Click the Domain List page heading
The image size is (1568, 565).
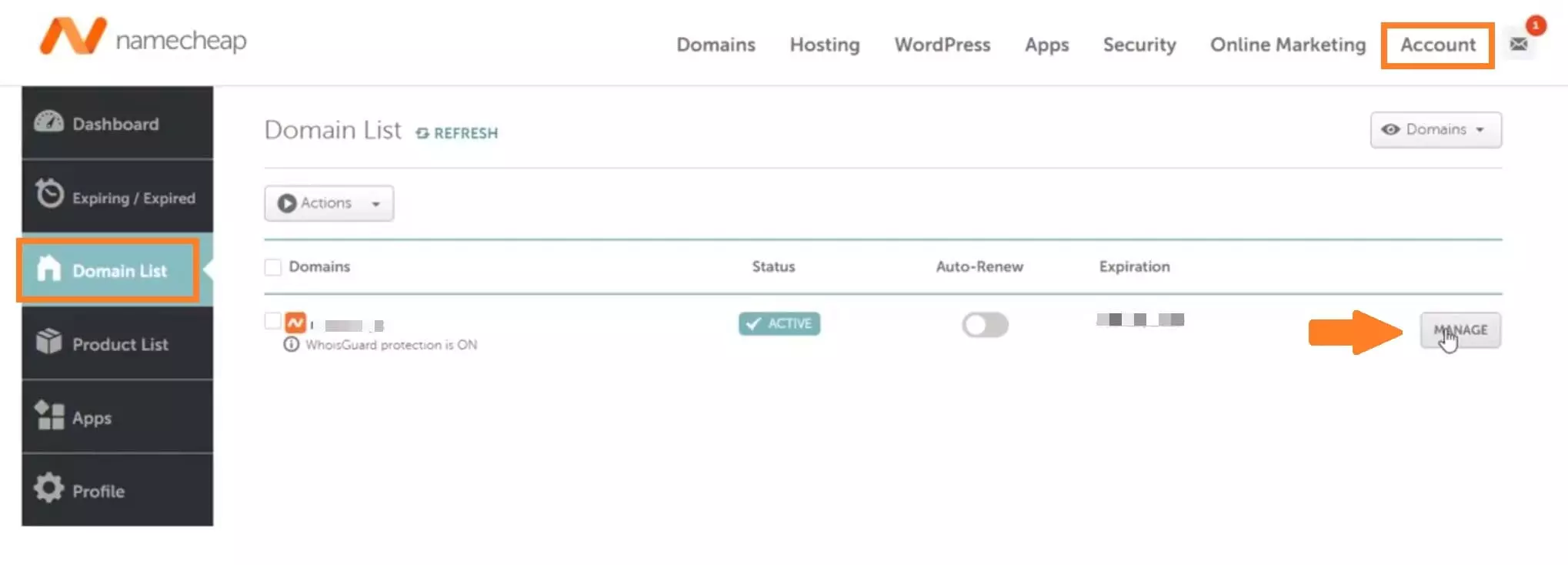[x=332, y=130]
